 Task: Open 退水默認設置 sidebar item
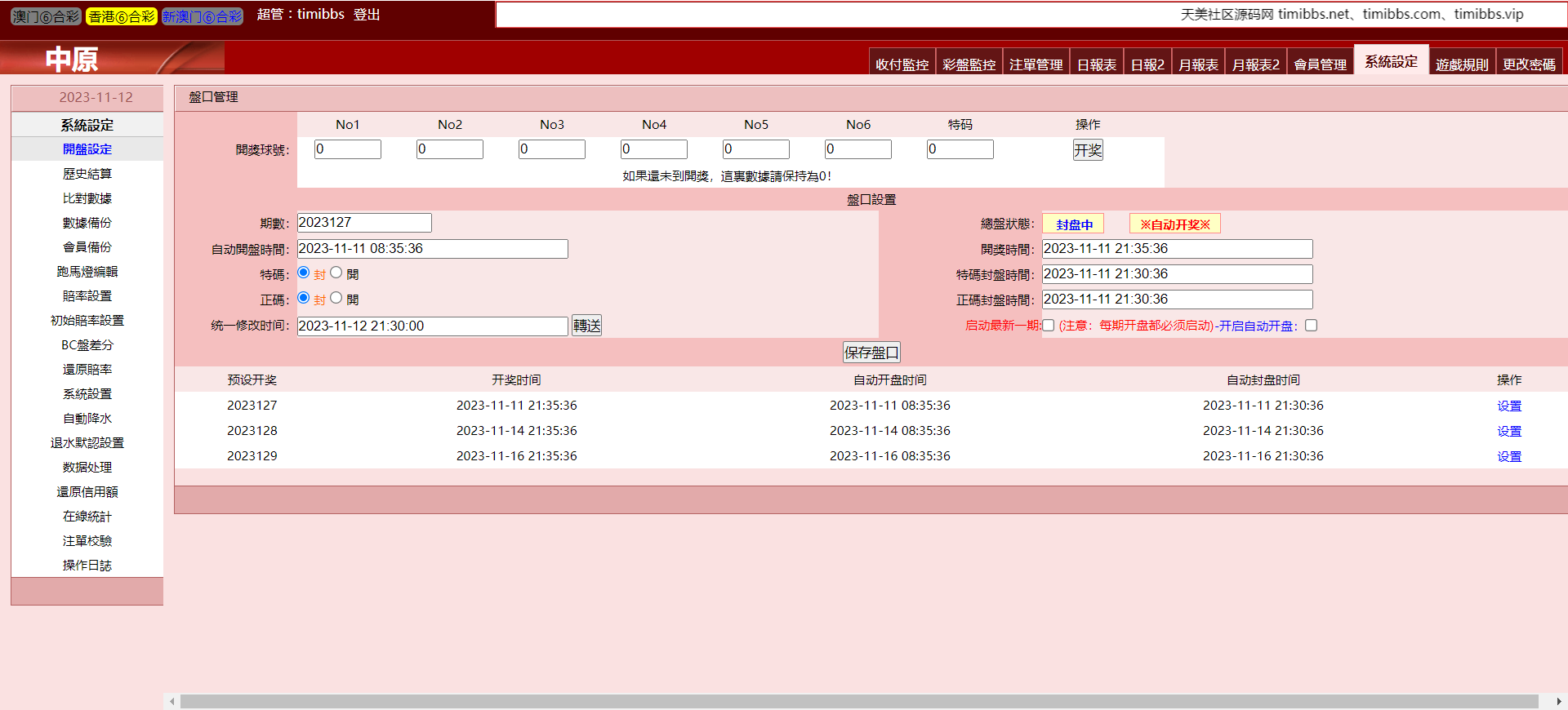click(87, 443)
